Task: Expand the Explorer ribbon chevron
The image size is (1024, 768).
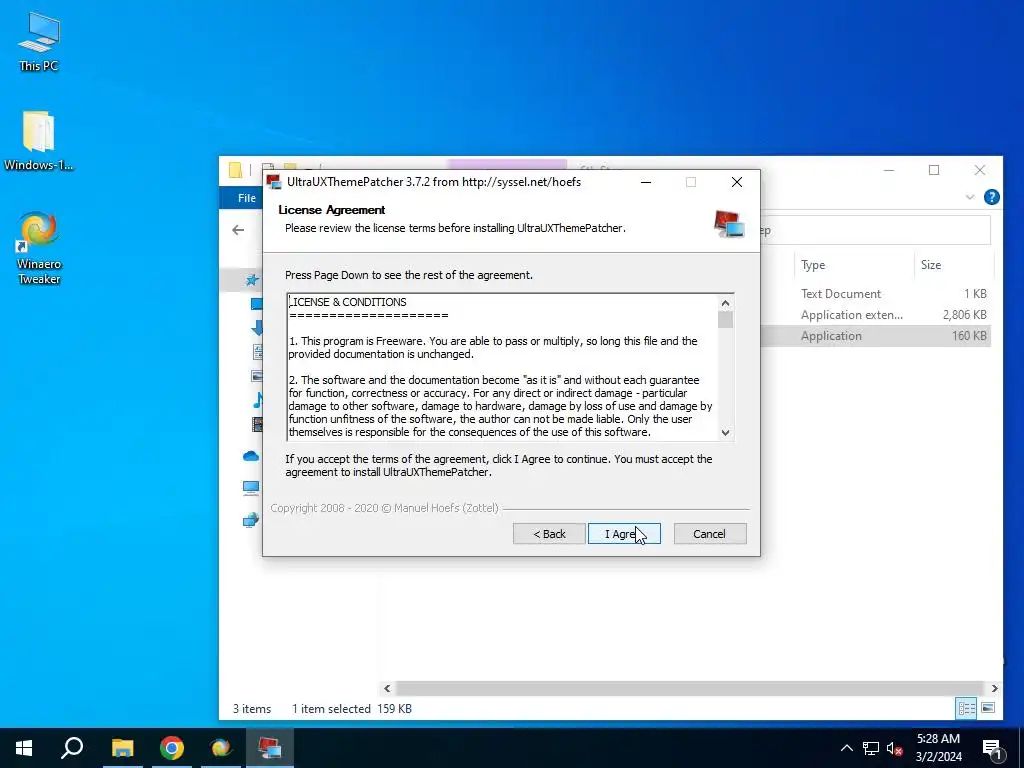Action: [x=970, y=197]
